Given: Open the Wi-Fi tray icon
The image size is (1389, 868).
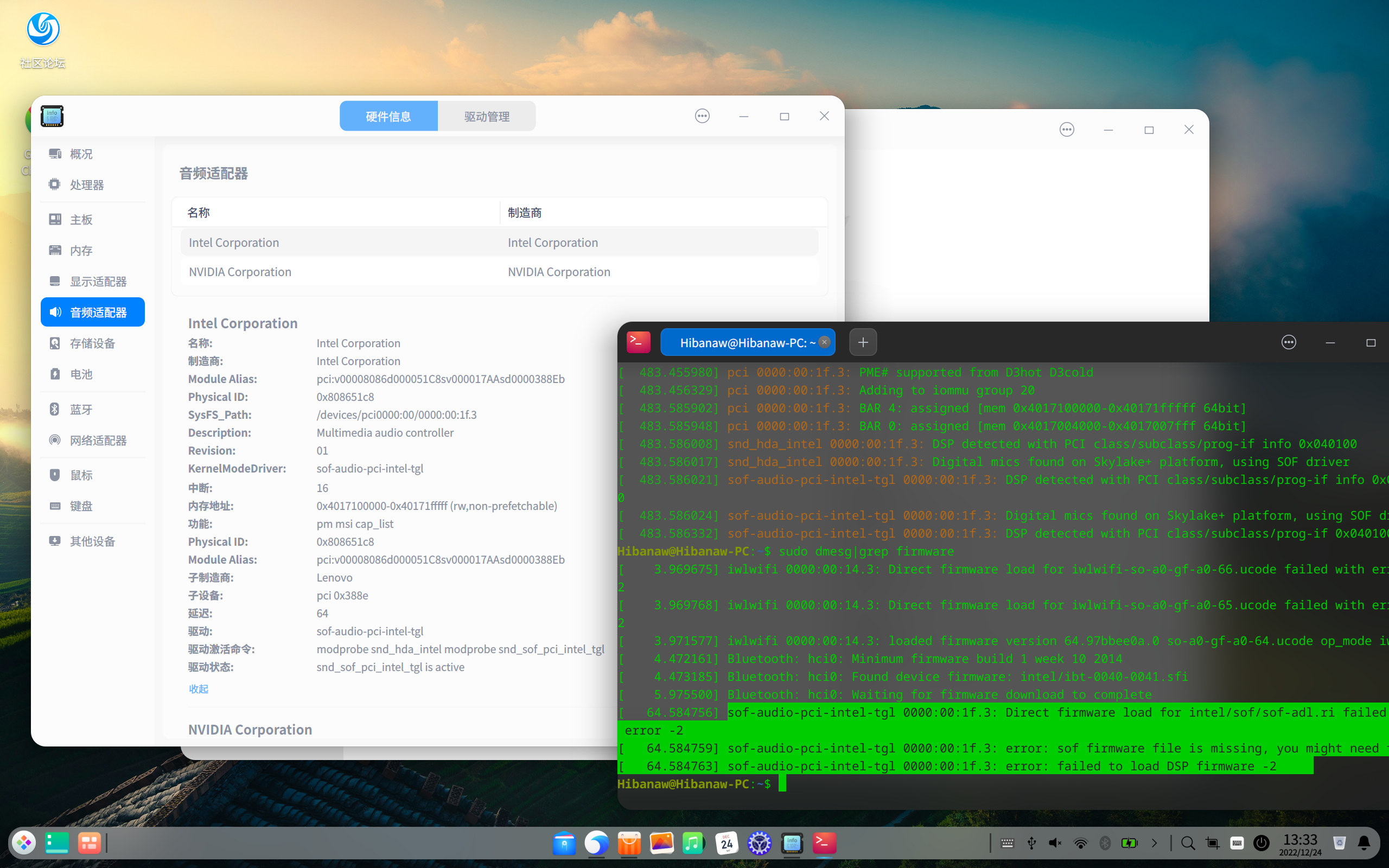Looking at the screenshot, I should coord(1080,843).
